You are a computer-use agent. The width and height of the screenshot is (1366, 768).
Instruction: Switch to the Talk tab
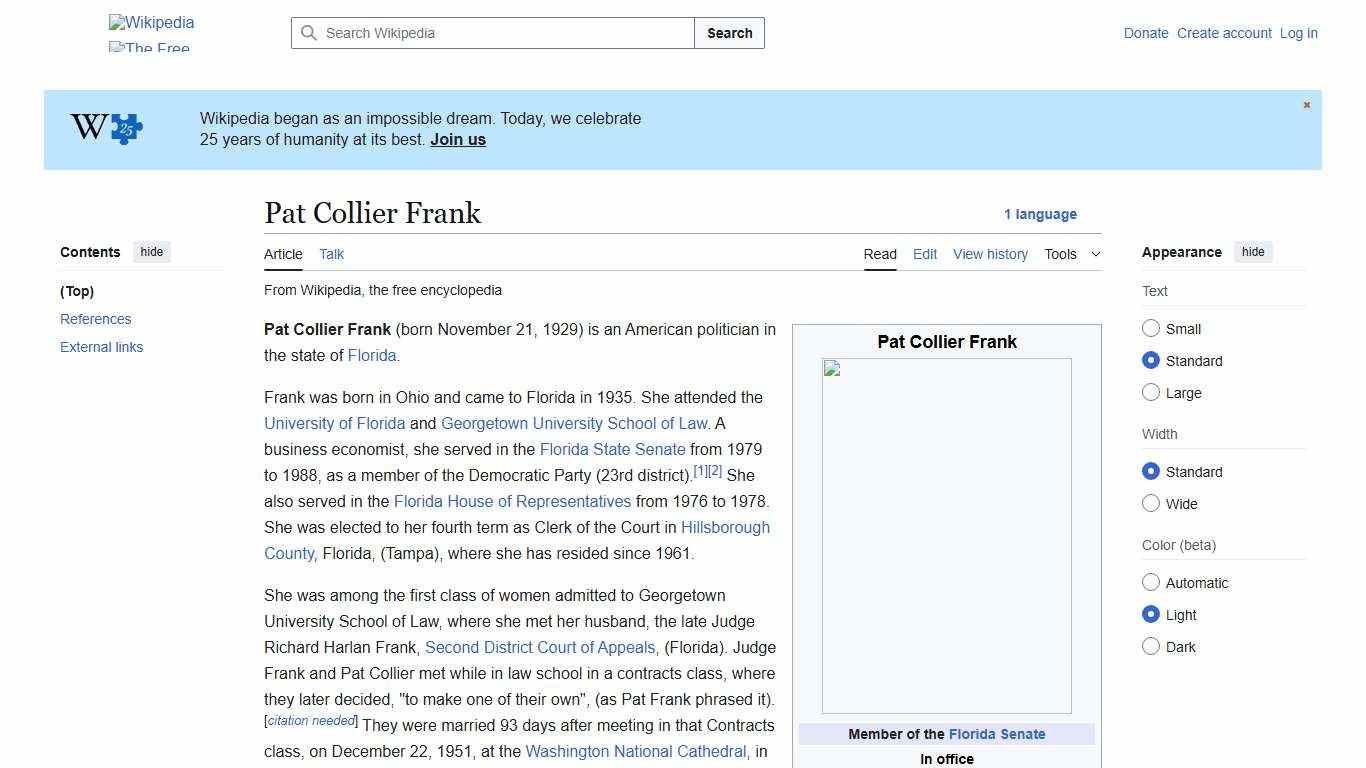(x=331, y=254)
